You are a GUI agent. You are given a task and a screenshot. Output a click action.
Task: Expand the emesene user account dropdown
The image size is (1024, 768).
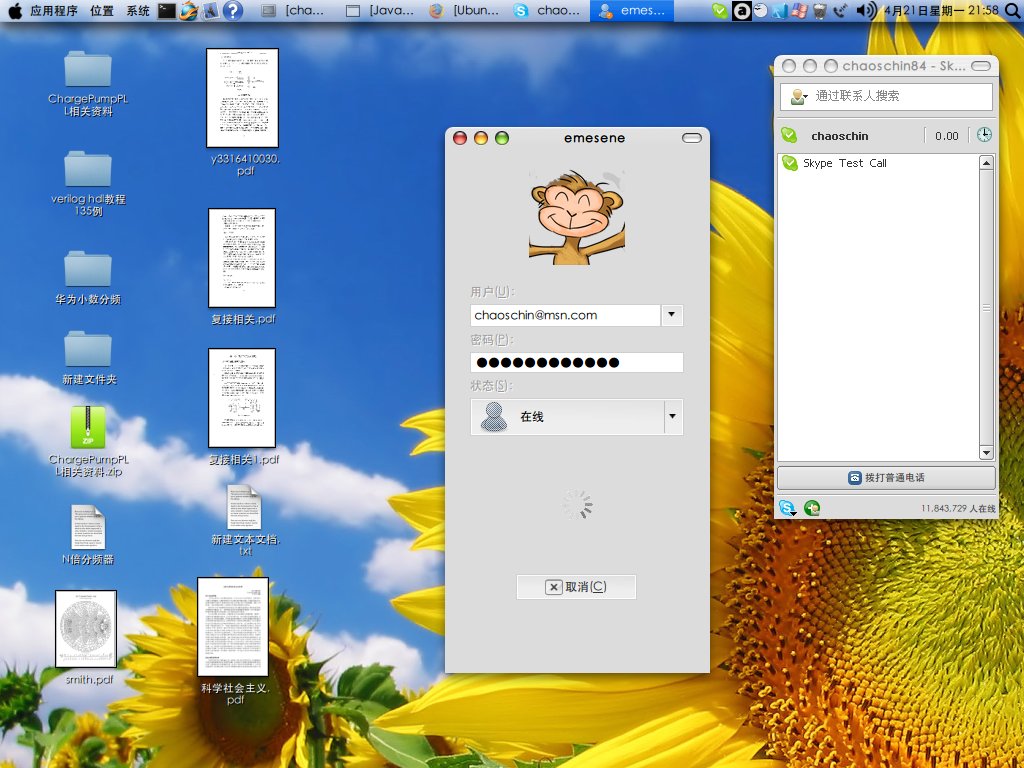click(672, 315)
